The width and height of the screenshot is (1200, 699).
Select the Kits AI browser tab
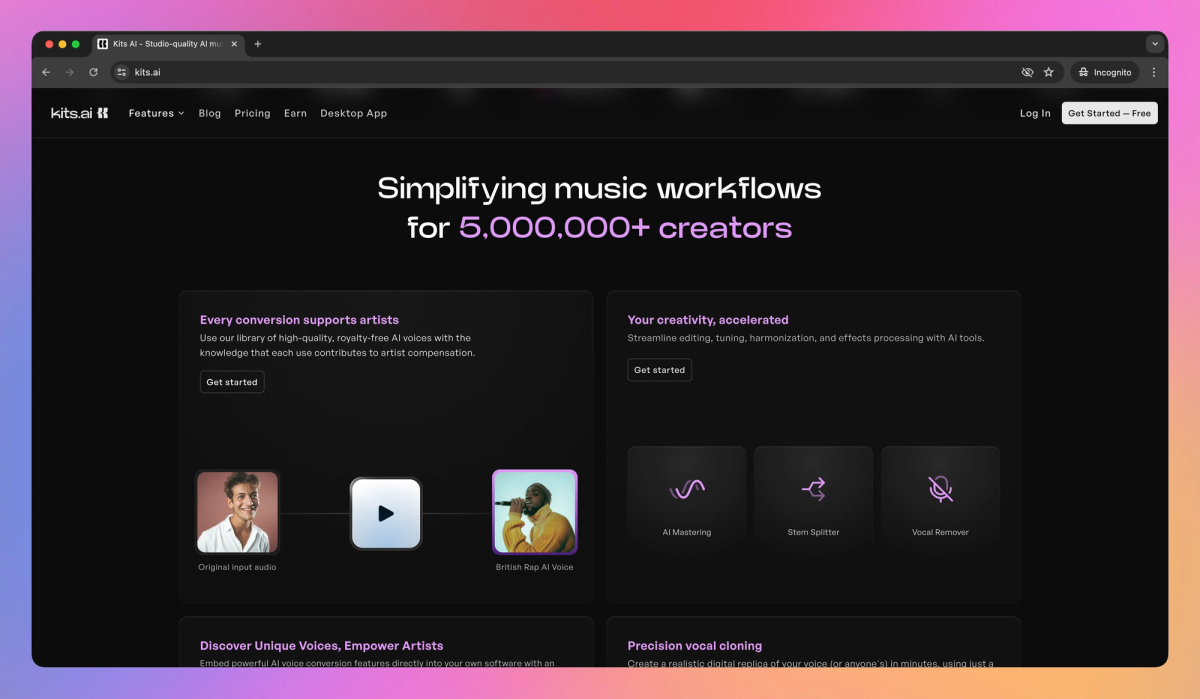(x=168, y=44)
